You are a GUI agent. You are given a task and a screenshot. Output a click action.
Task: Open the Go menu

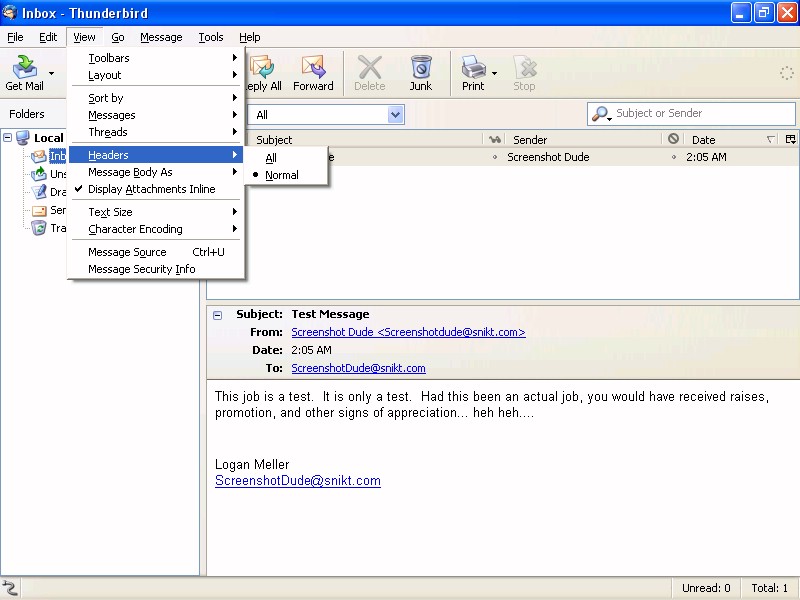point(118,37)
